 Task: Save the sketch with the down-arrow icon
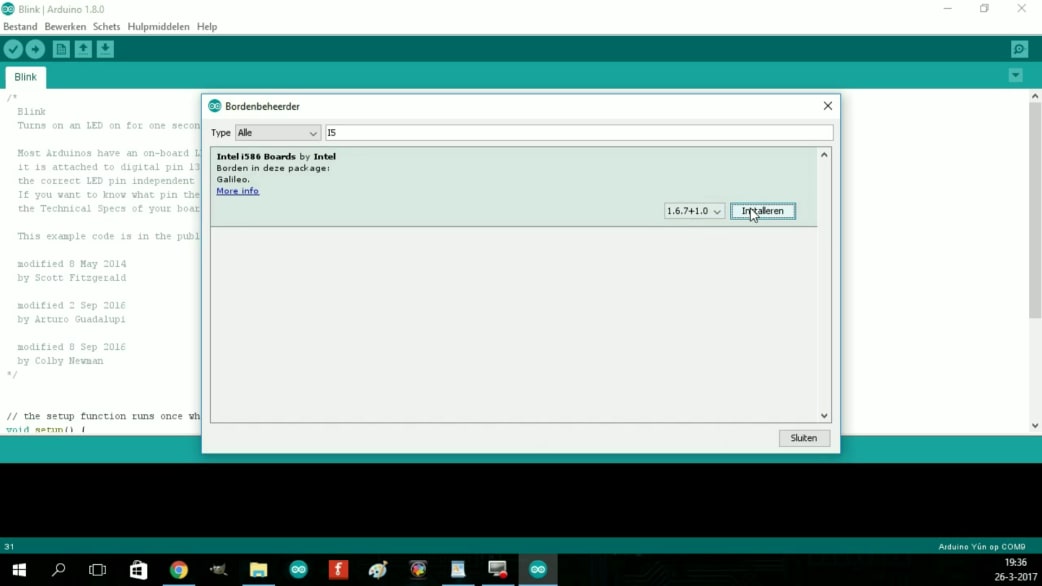click(x=105, y=49)
